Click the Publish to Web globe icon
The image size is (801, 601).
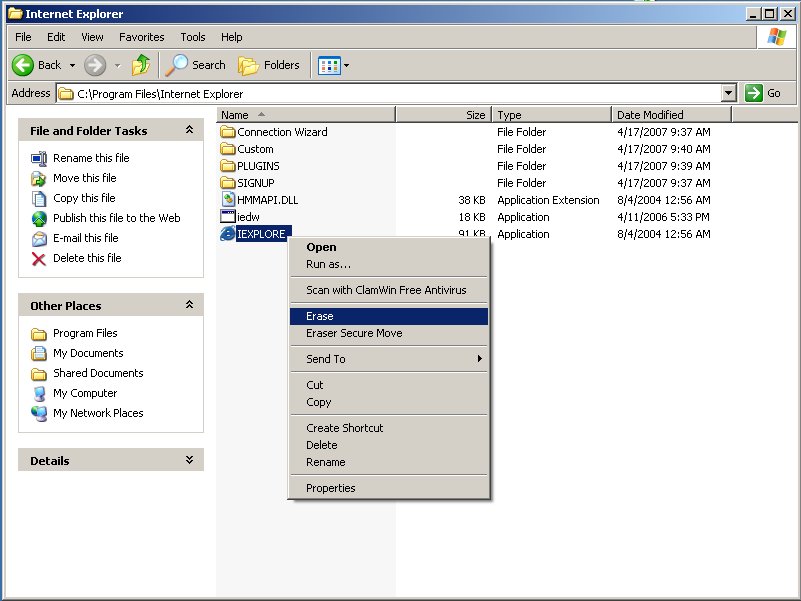pyautogui.click(x=39, y=219)
